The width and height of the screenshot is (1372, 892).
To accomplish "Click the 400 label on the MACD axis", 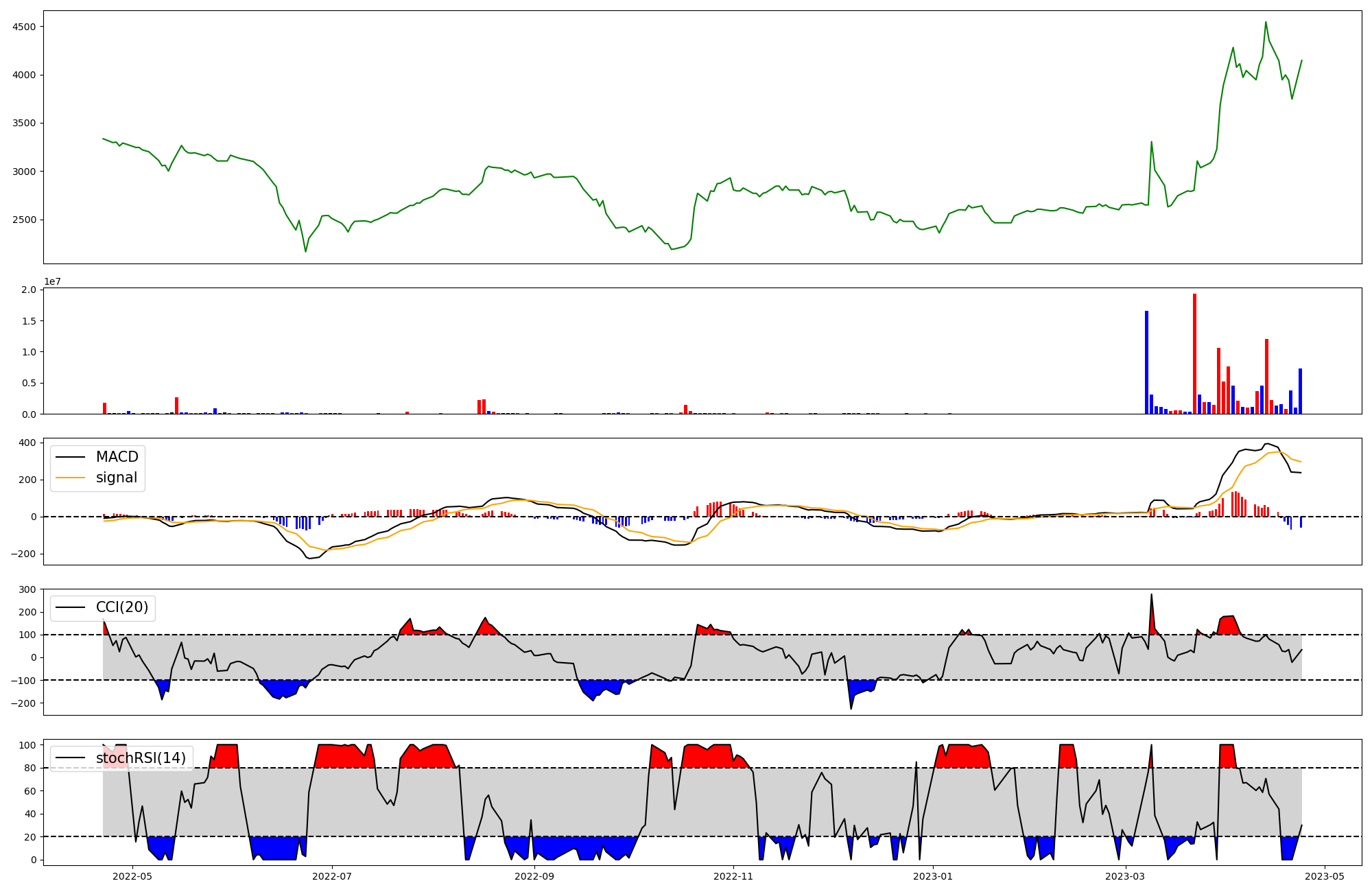I will 28,443.
